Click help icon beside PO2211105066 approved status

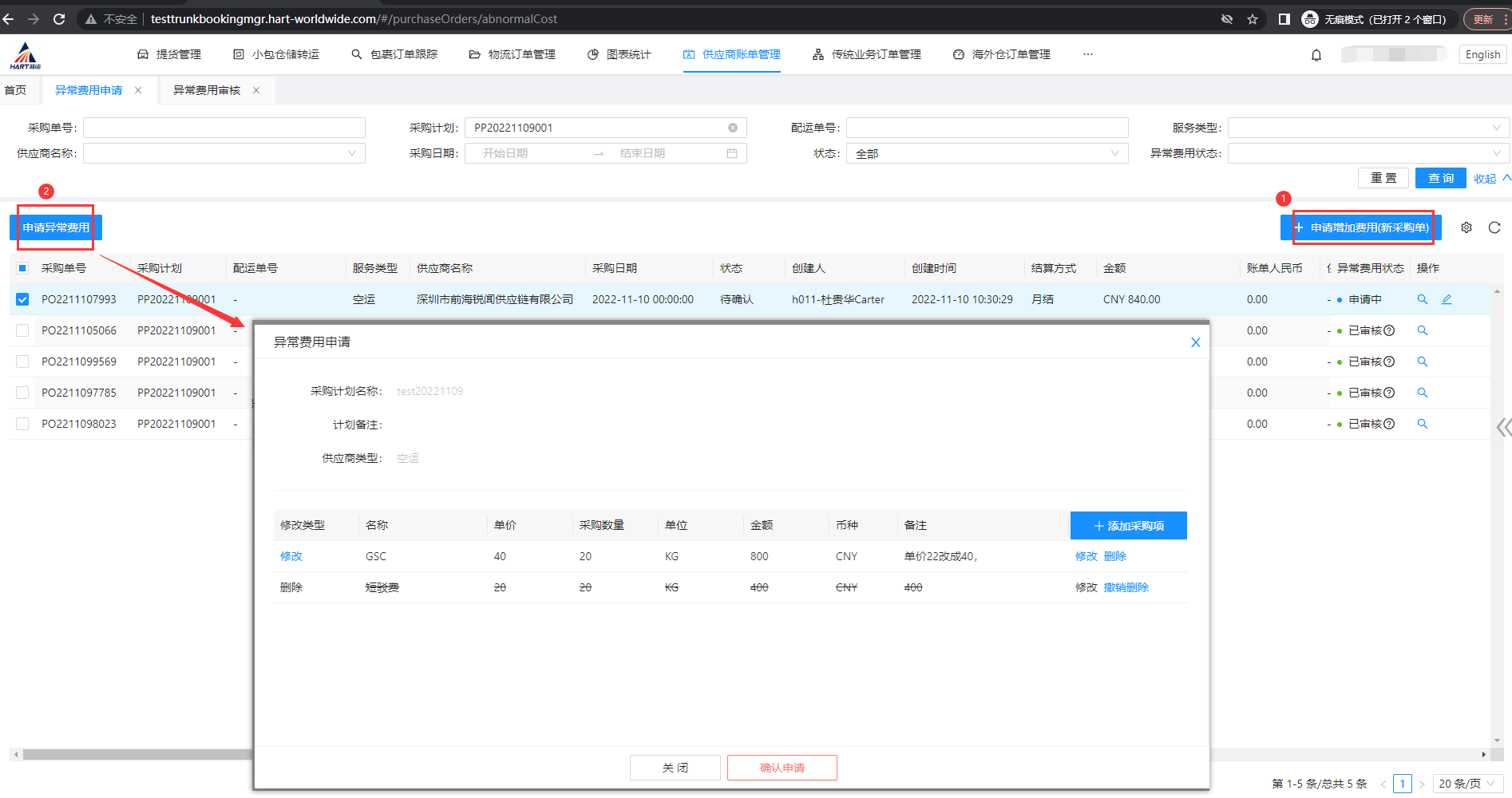point(1389,330)
